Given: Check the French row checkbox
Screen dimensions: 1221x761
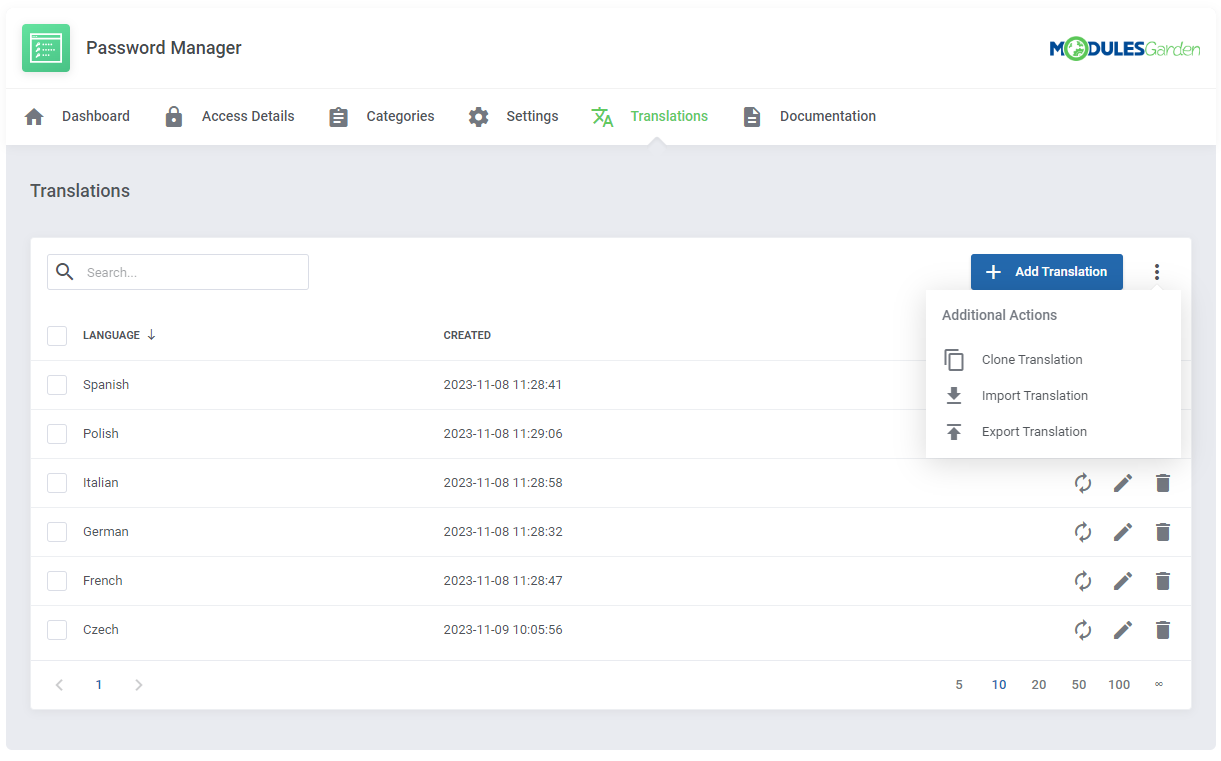Looking at the screenshot, I should coord(57,581).
